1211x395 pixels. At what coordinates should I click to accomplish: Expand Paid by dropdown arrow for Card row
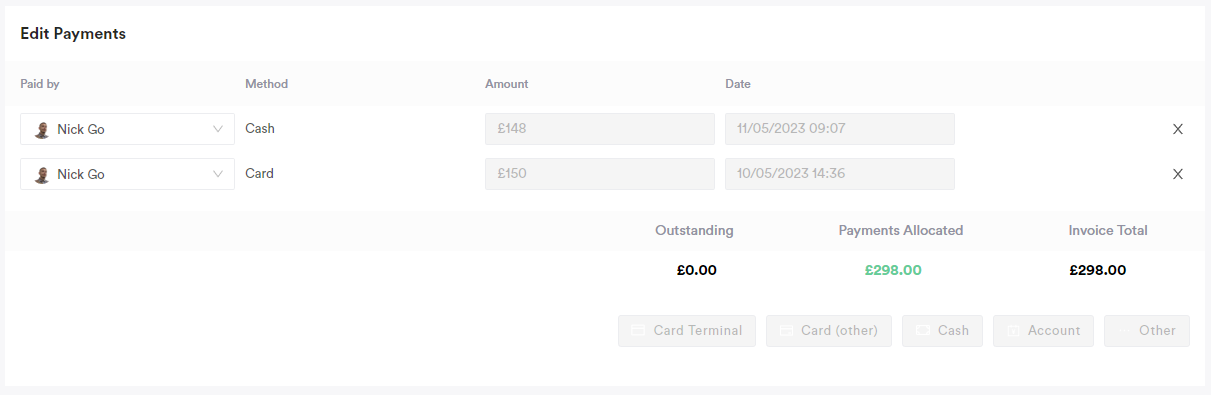[x=218, y=174]
